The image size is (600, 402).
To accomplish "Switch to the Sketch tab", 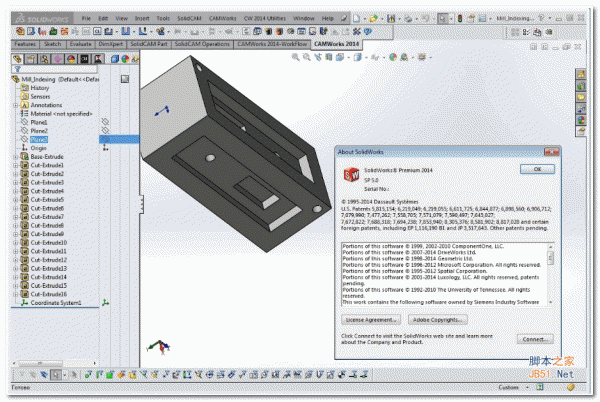I will pyautogui.click(x=52, y=44).
